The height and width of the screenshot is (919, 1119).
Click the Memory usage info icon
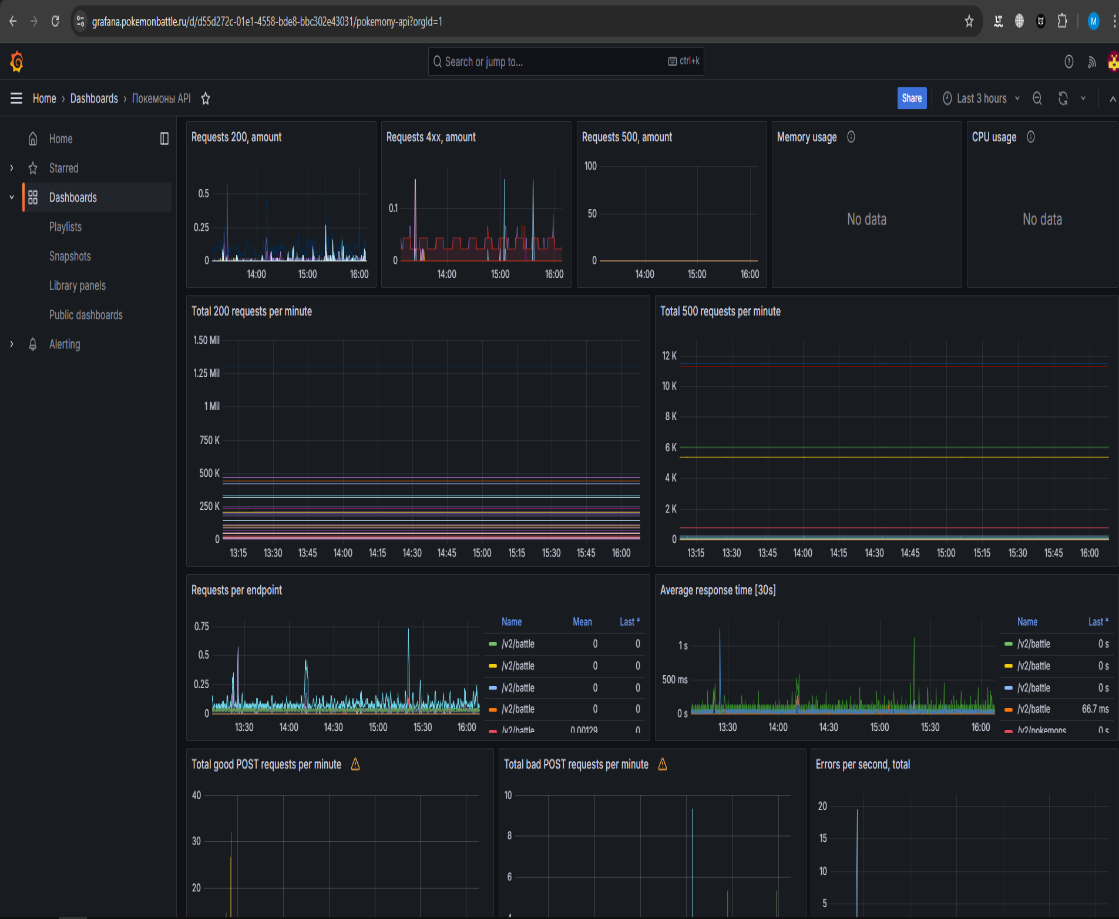pos(851,137)
